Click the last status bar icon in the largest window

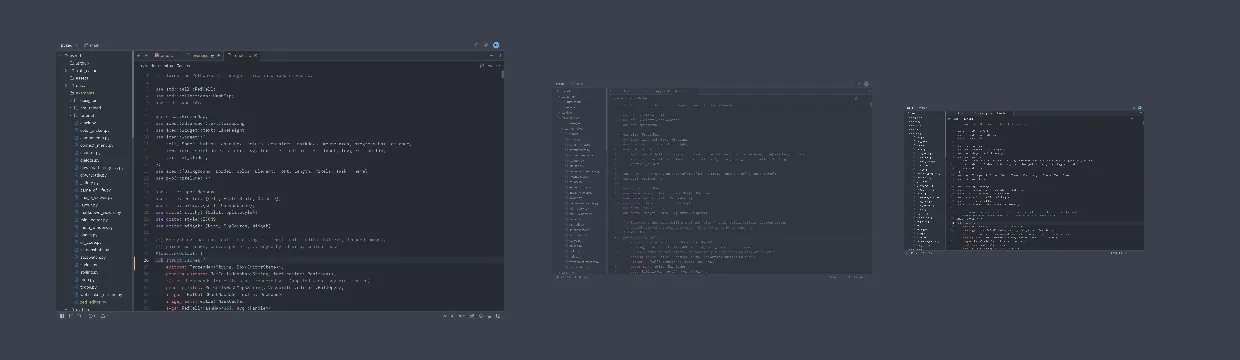[497, 316]
